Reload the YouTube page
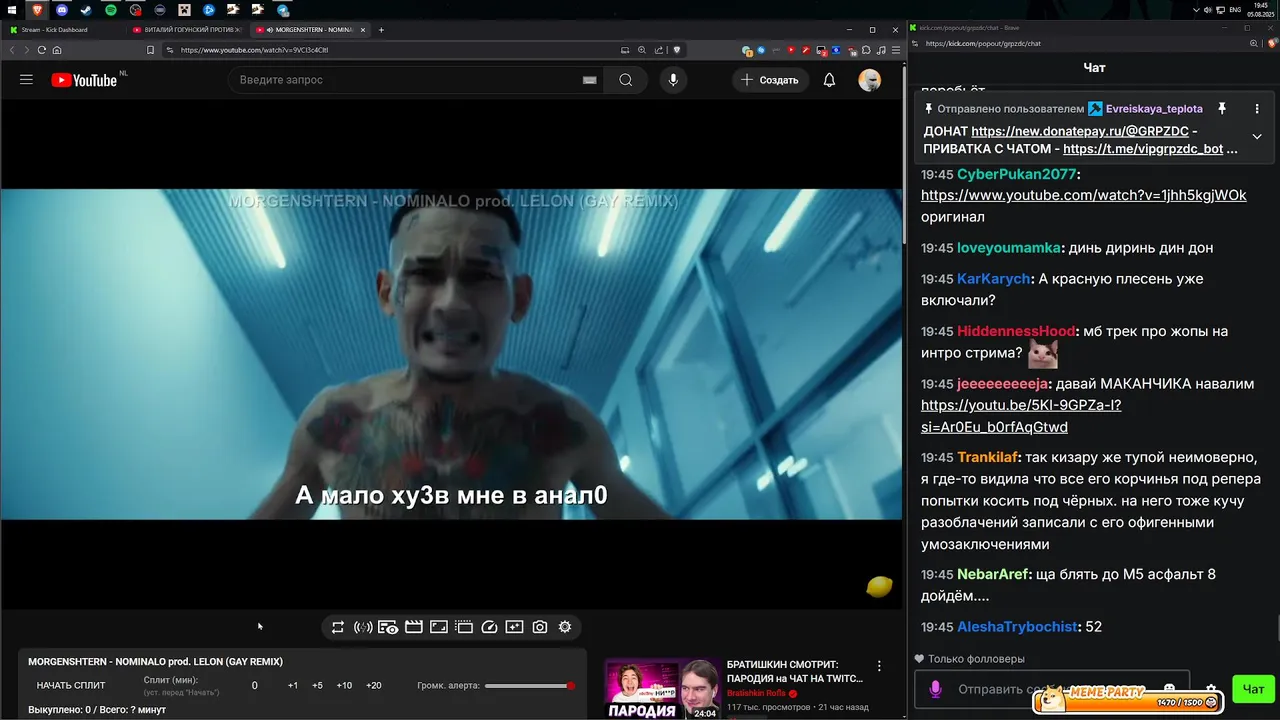This screenshot has height=720, width=1280. pos(41,50)
